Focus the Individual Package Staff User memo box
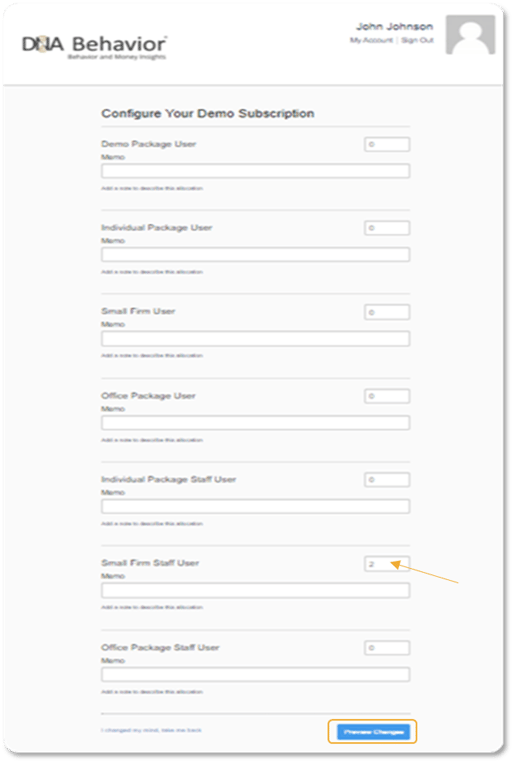The height and width of the screenshot is (763, 515). 256,507
